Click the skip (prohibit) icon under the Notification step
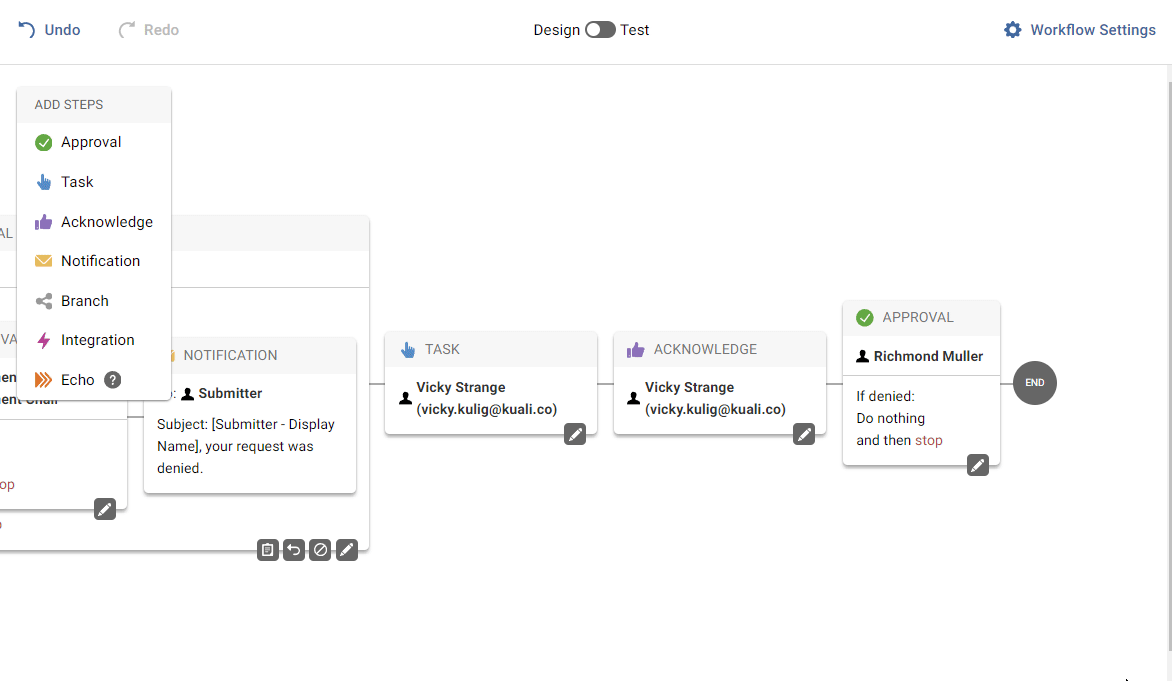 320,549
